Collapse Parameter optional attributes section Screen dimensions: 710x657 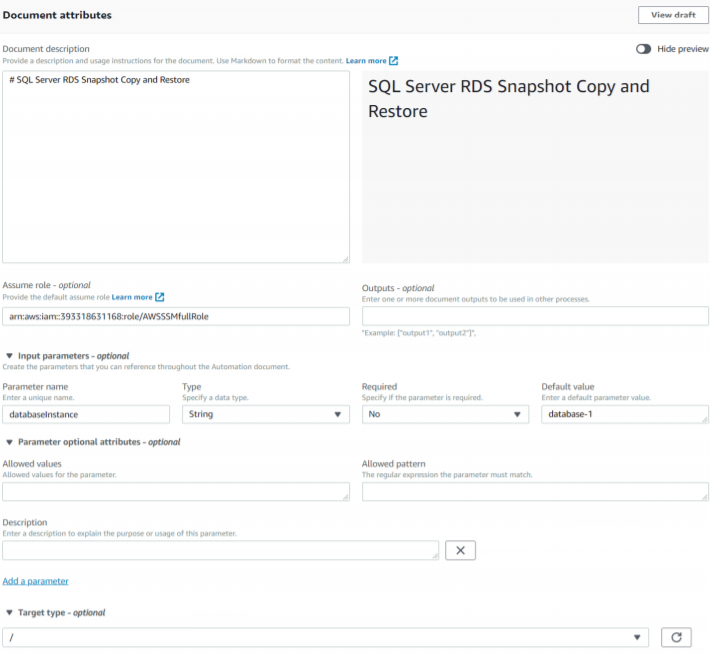(x=9, y=442)
